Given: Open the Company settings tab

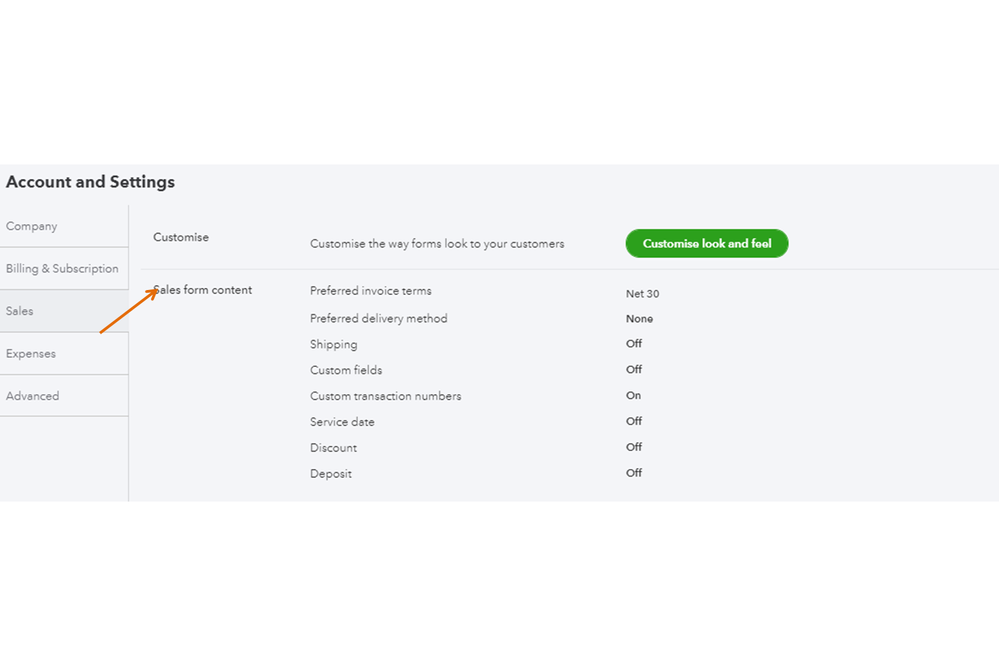Looking at the screenshot, I should pos(32,226).
